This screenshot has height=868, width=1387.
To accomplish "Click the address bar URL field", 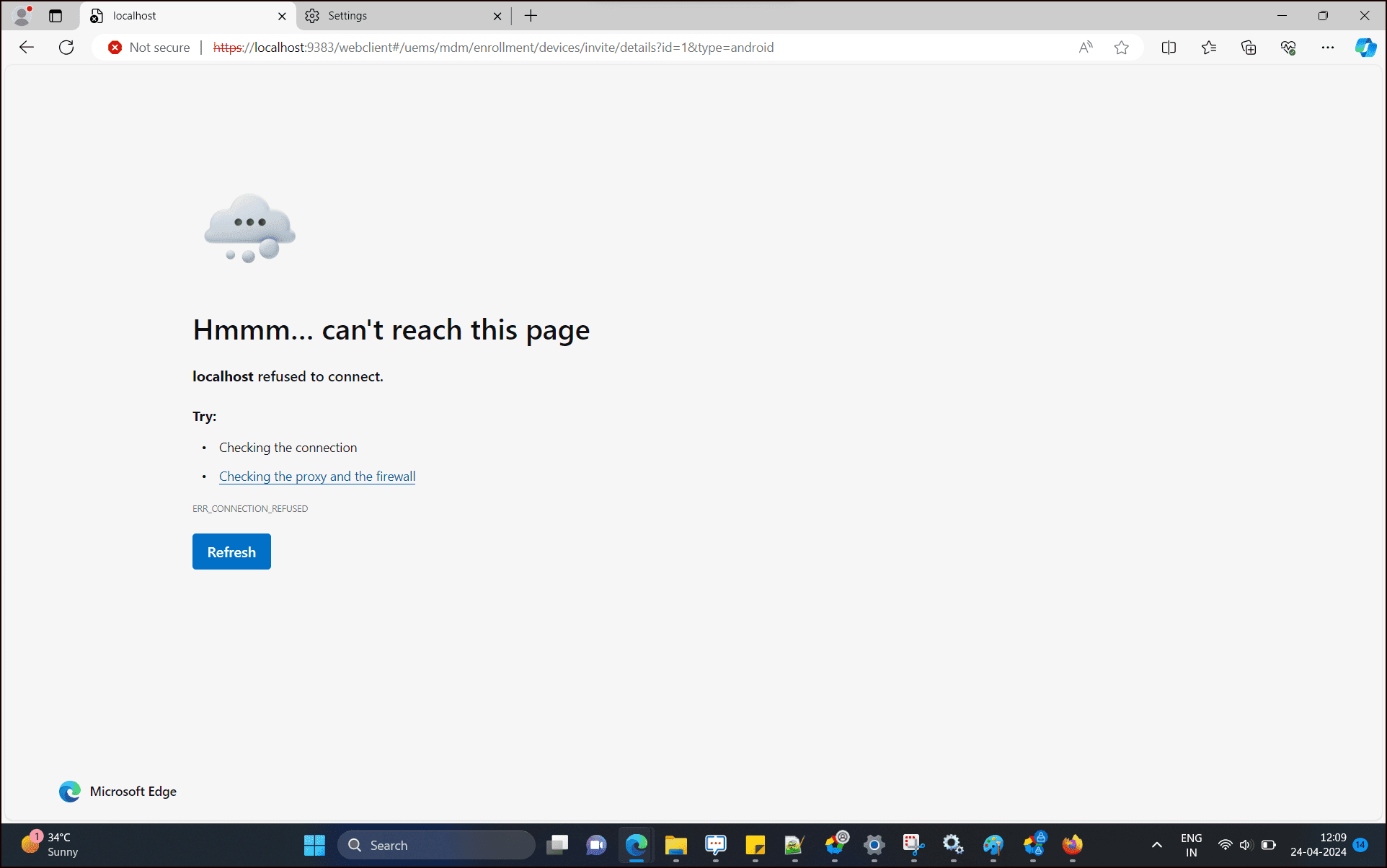I will [x=490, y=47].
